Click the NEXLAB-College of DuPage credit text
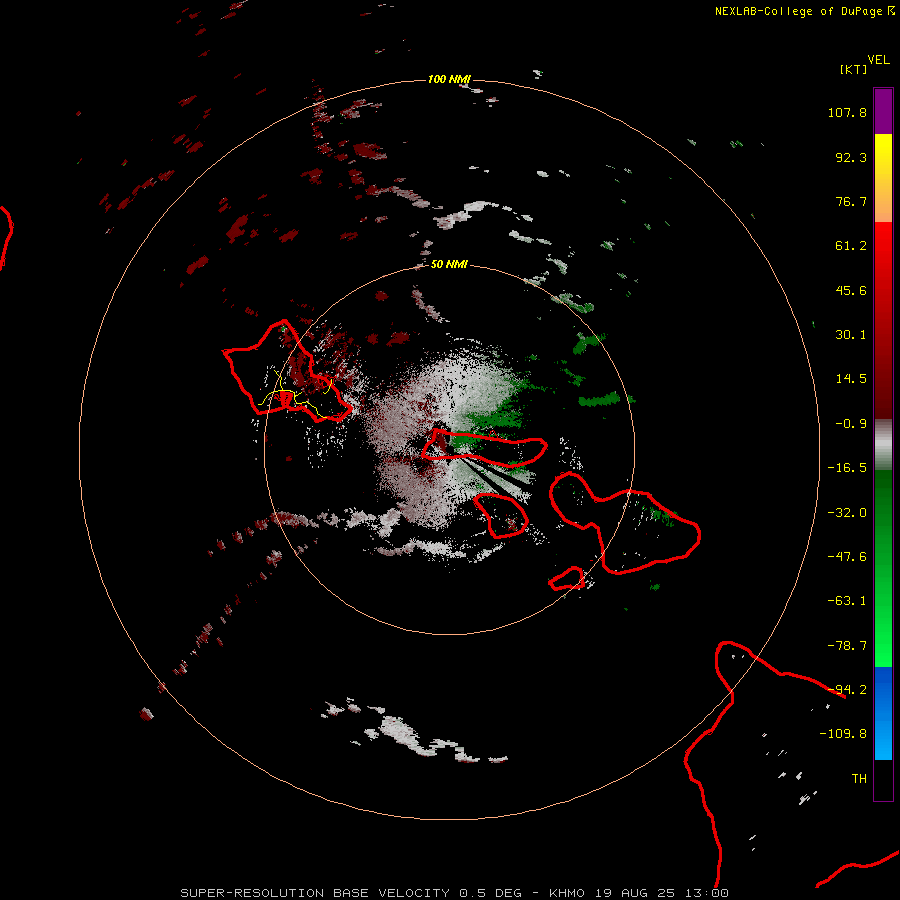The width and height of the screenshot is (900, 900). pyautogui.click(x=798, y=11)
